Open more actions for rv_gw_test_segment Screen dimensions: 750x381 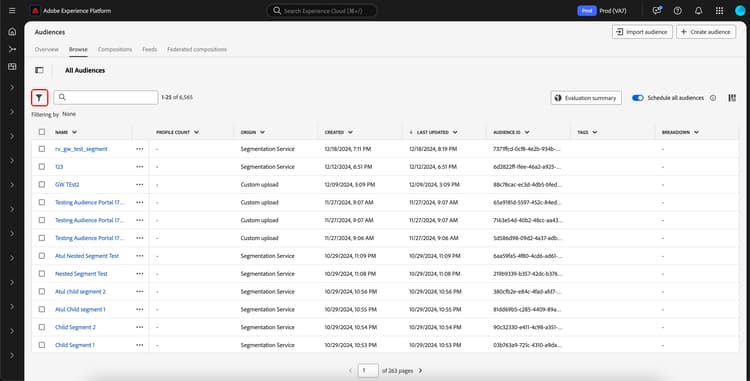140,149
